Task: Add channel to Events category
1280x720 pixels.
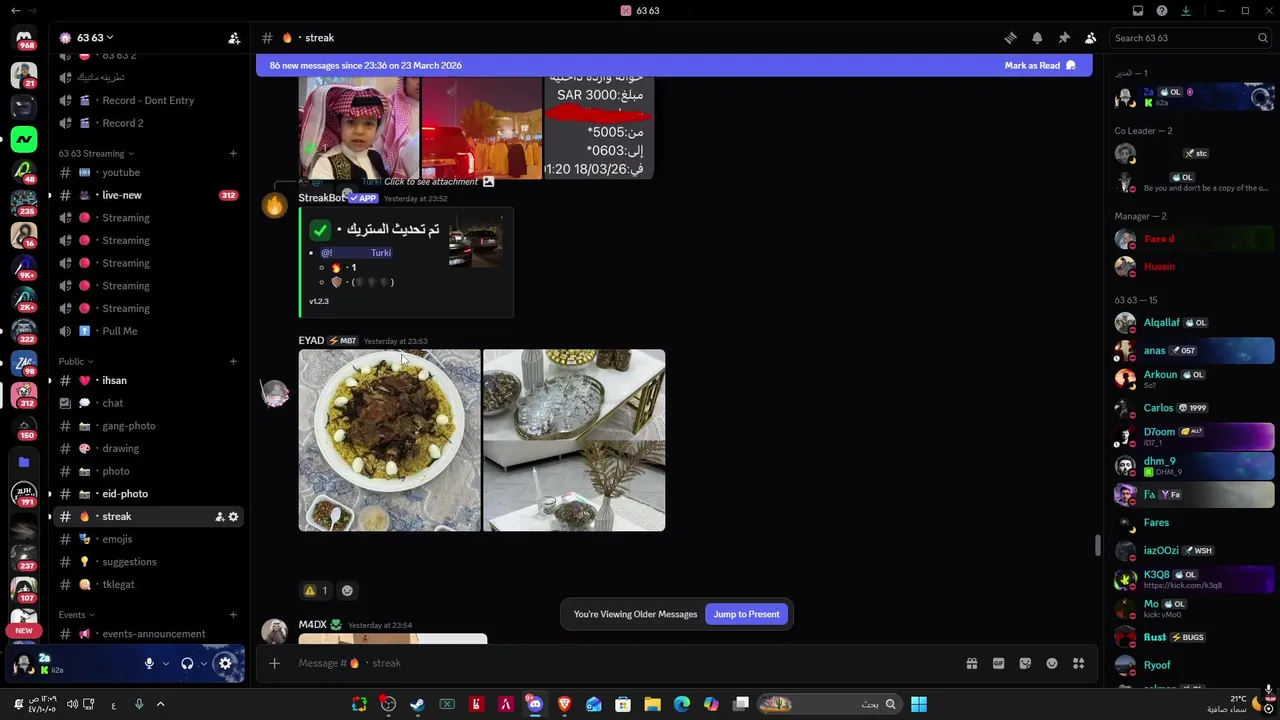Action: coord(233,615)
